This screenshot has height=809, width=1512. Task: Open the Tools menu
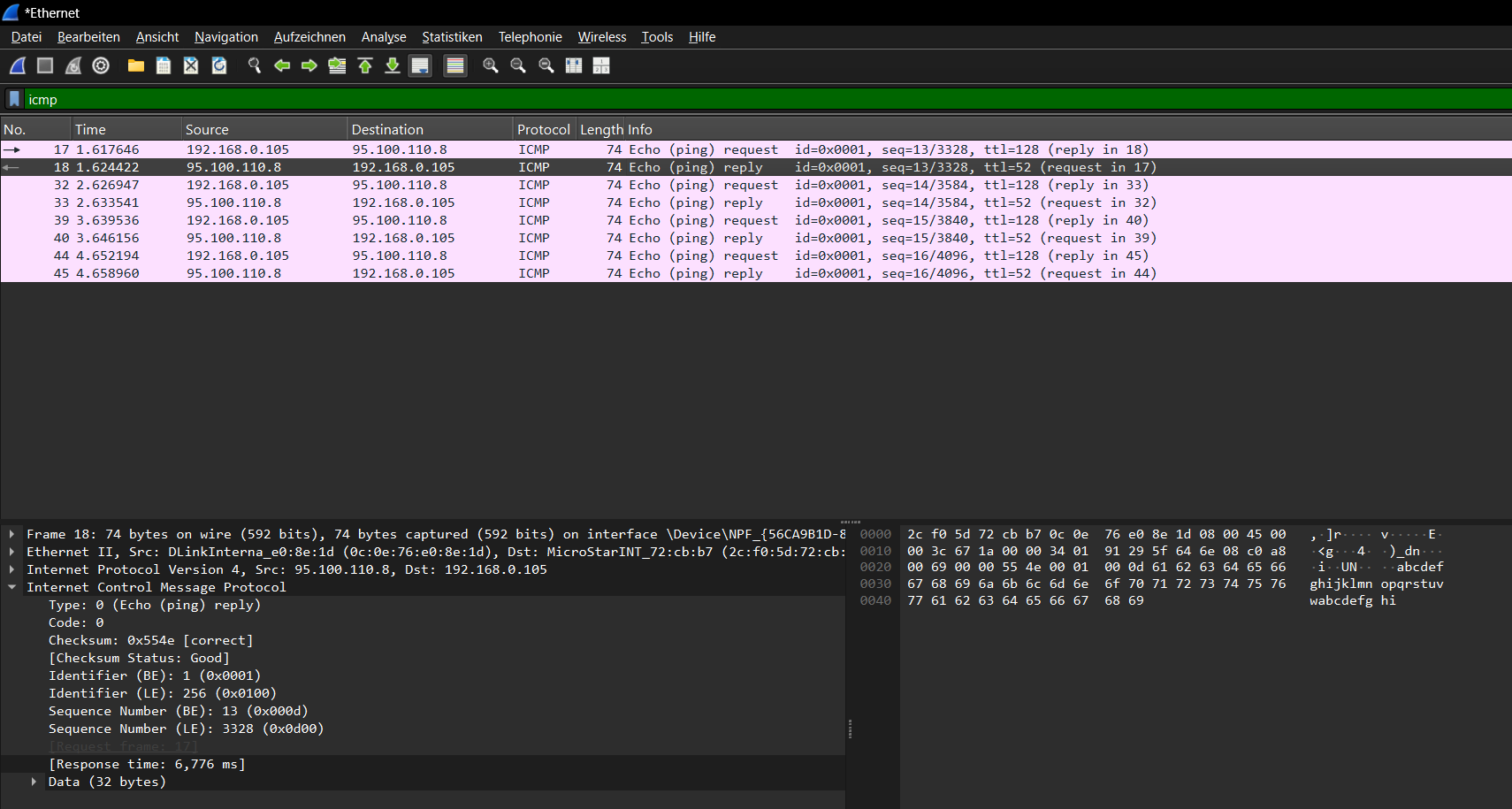(x=657, y=37)
